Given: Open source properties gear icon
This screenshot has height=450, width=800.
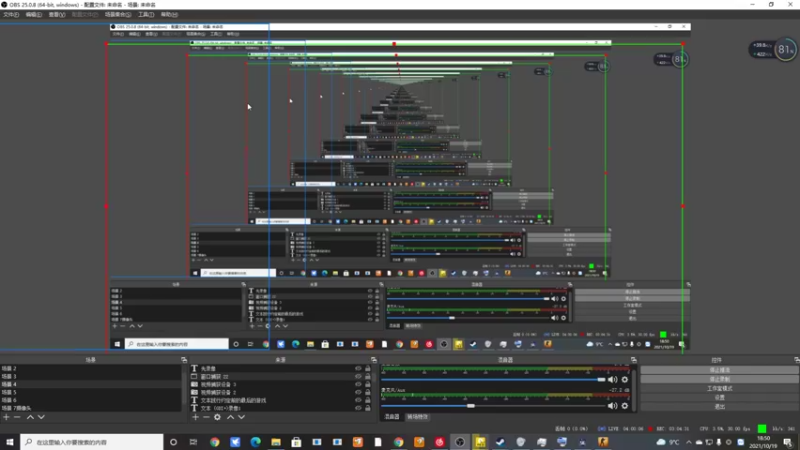Looking at the screenshot, I should pyautogui.click(x=217, y=417).
